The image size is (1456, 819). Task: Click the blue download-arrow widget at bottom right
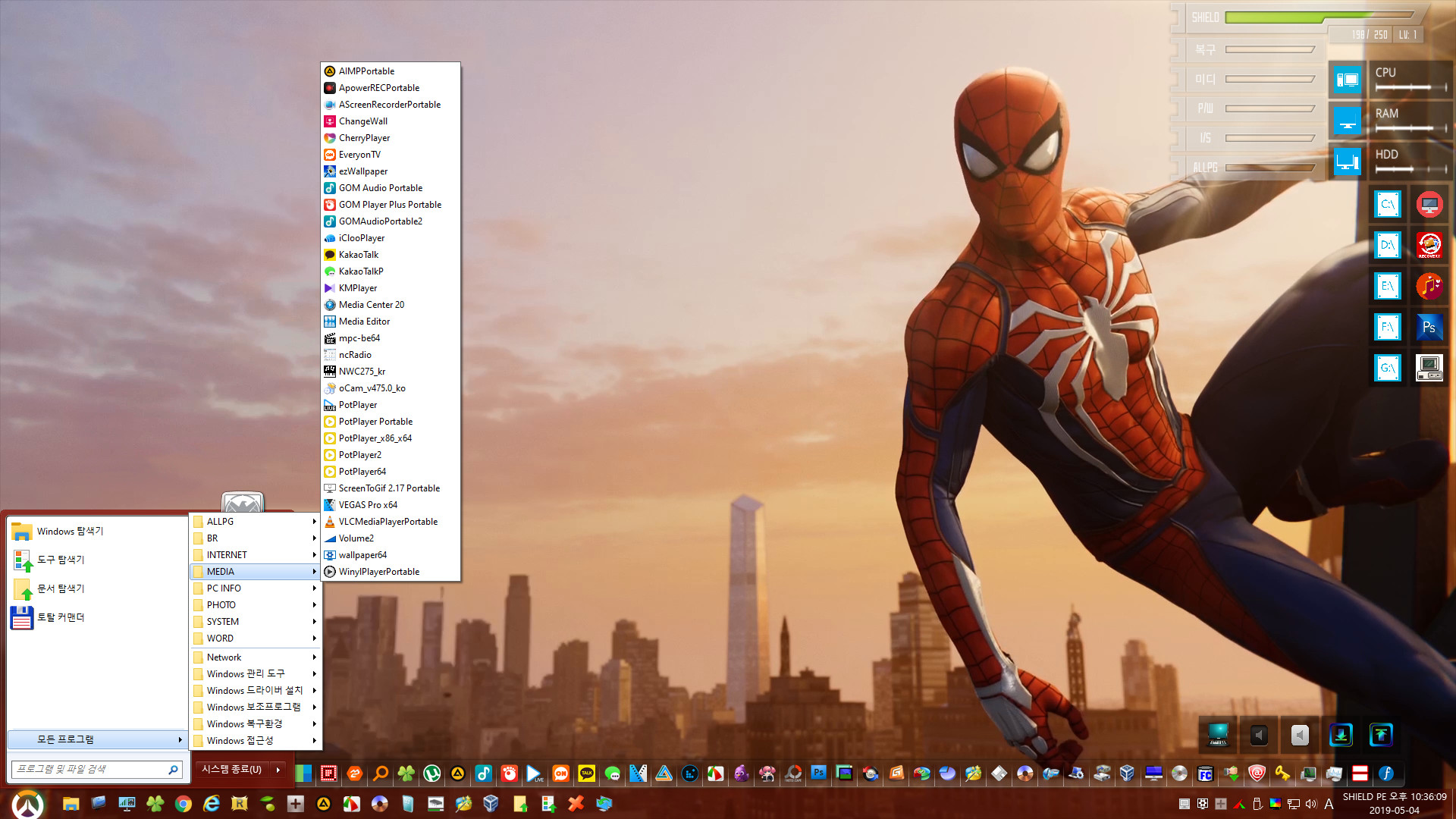coord(1341,735)
